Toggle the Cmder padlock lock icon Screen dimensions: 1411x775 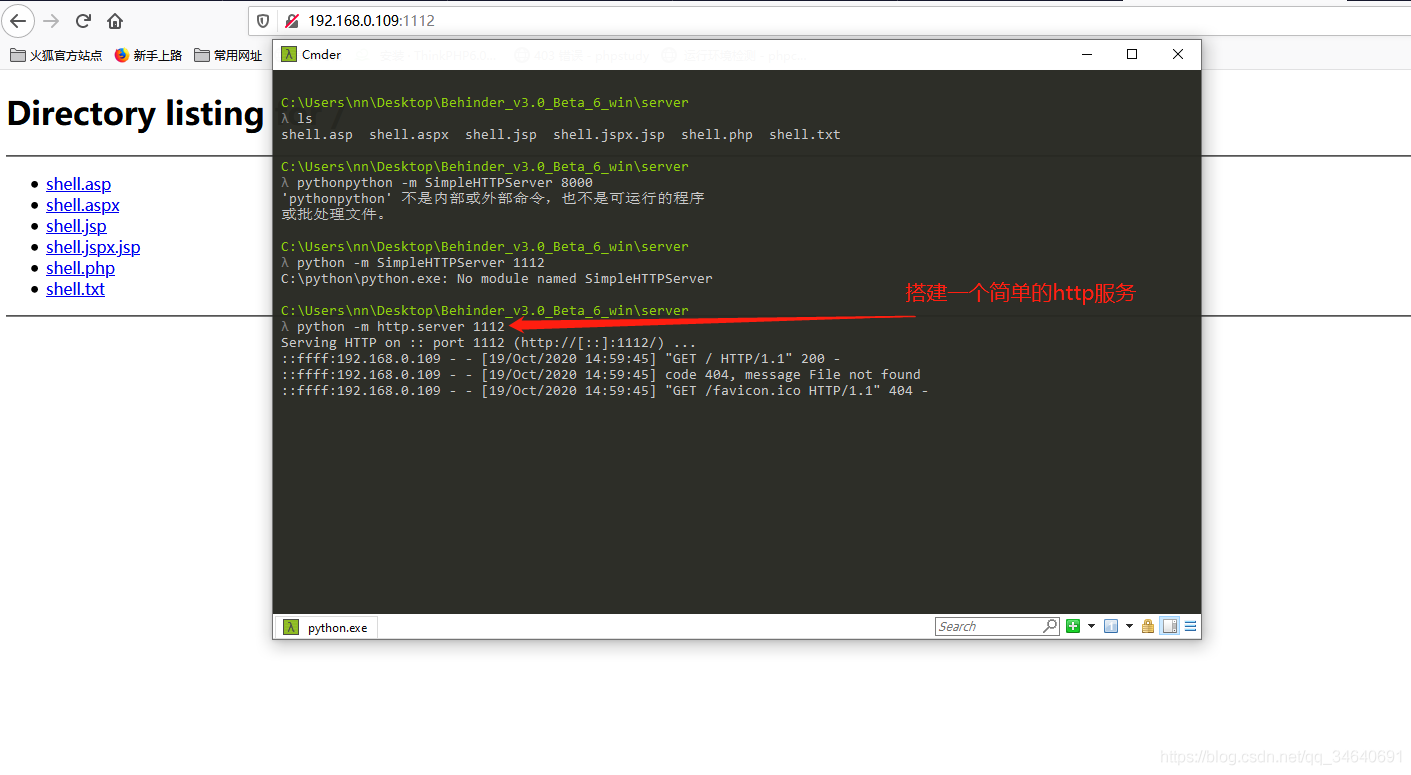pos(1148,627)
